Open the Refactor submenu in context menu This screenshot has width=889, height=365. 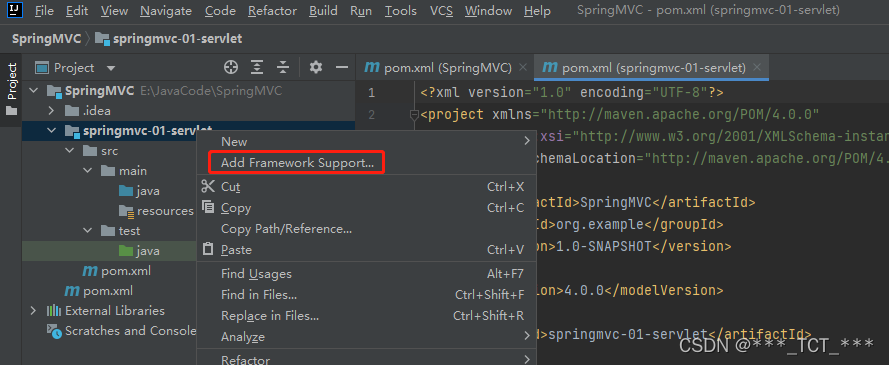pos(367,359)
